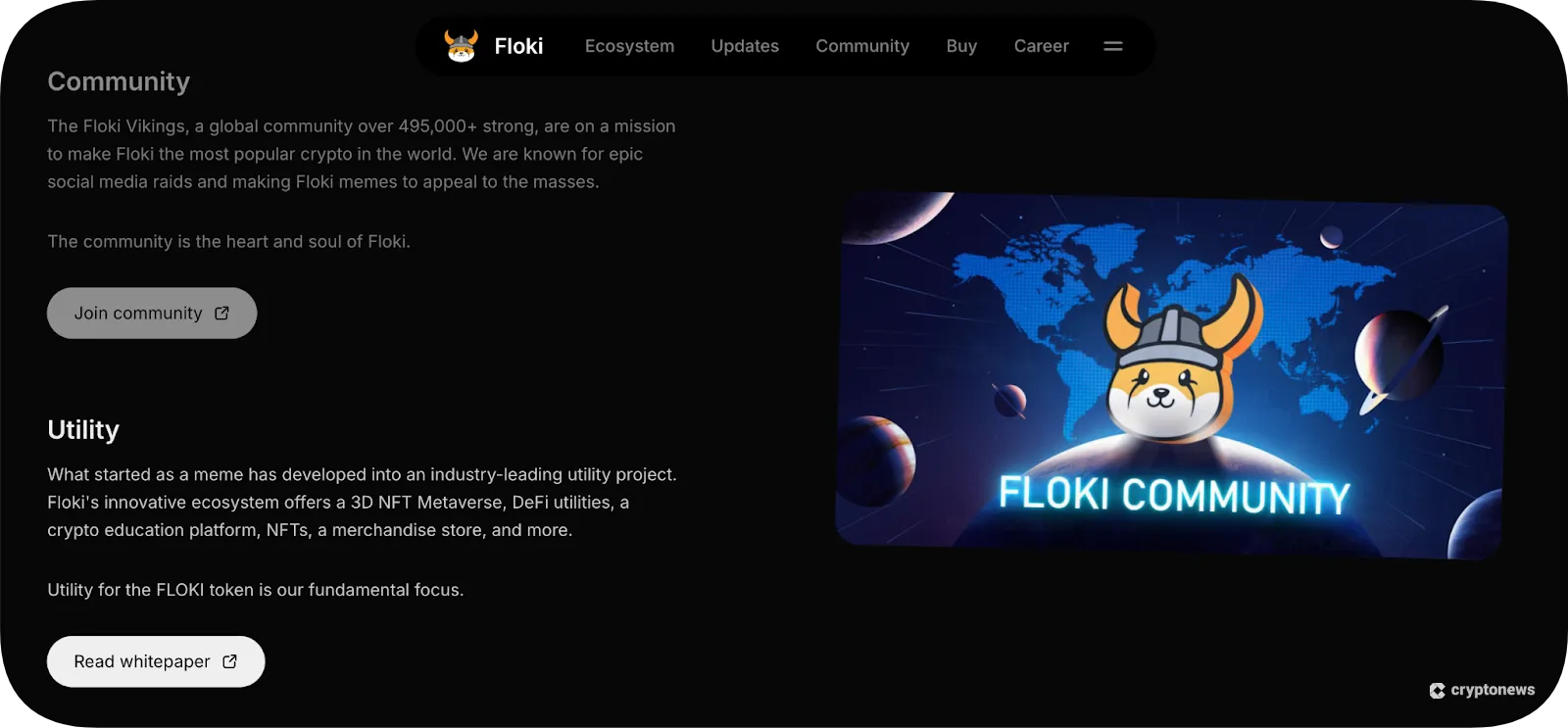
Task: Click external link icon on Join community
Action: (222, 313)
